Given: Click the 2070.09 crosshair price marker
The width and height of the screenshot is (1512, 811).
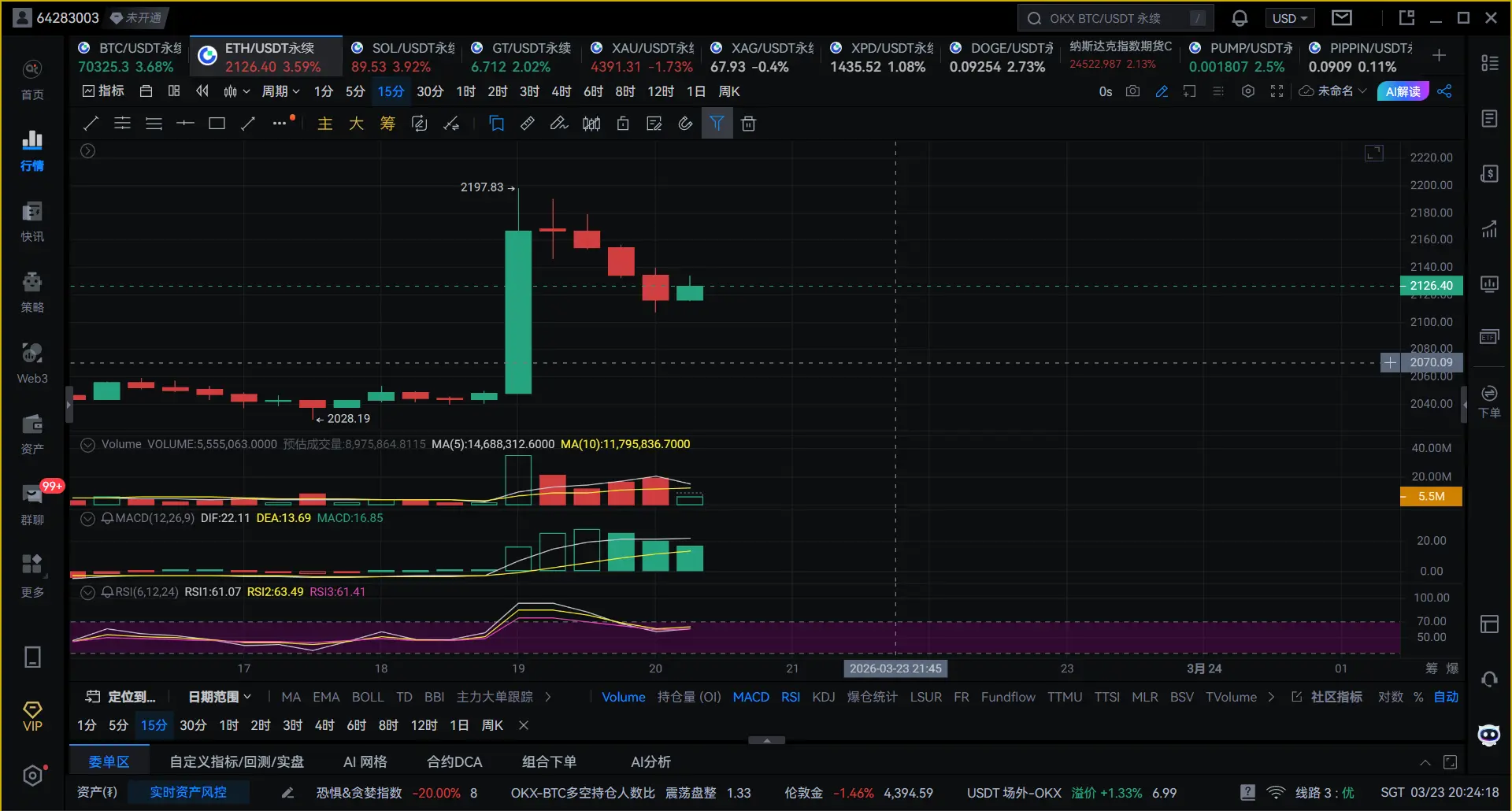Looking at the screenshot, I should (x=1431, y=362).
